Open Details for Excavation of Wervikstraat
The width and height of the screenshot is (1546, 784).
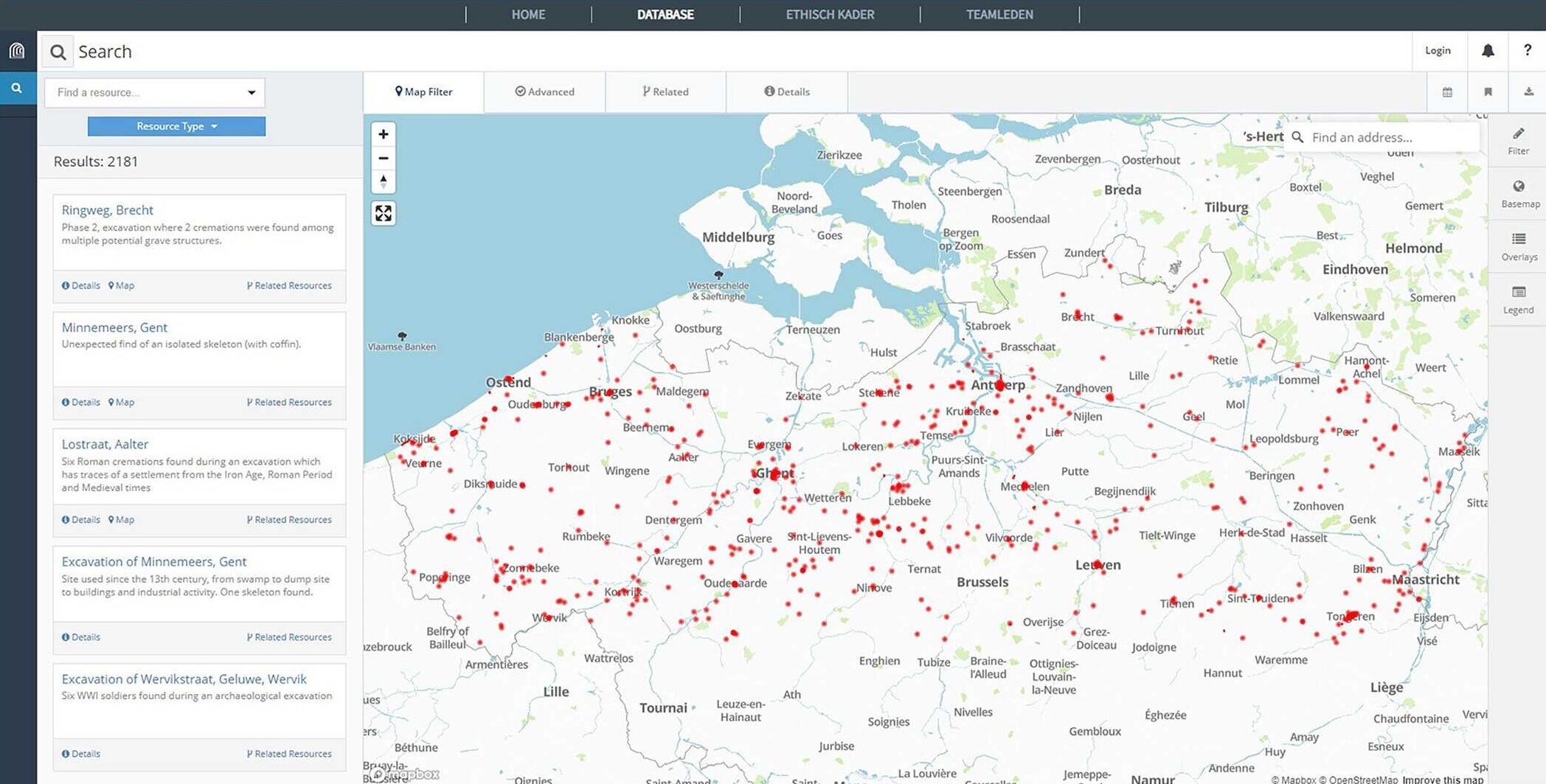tap(81, 754)
